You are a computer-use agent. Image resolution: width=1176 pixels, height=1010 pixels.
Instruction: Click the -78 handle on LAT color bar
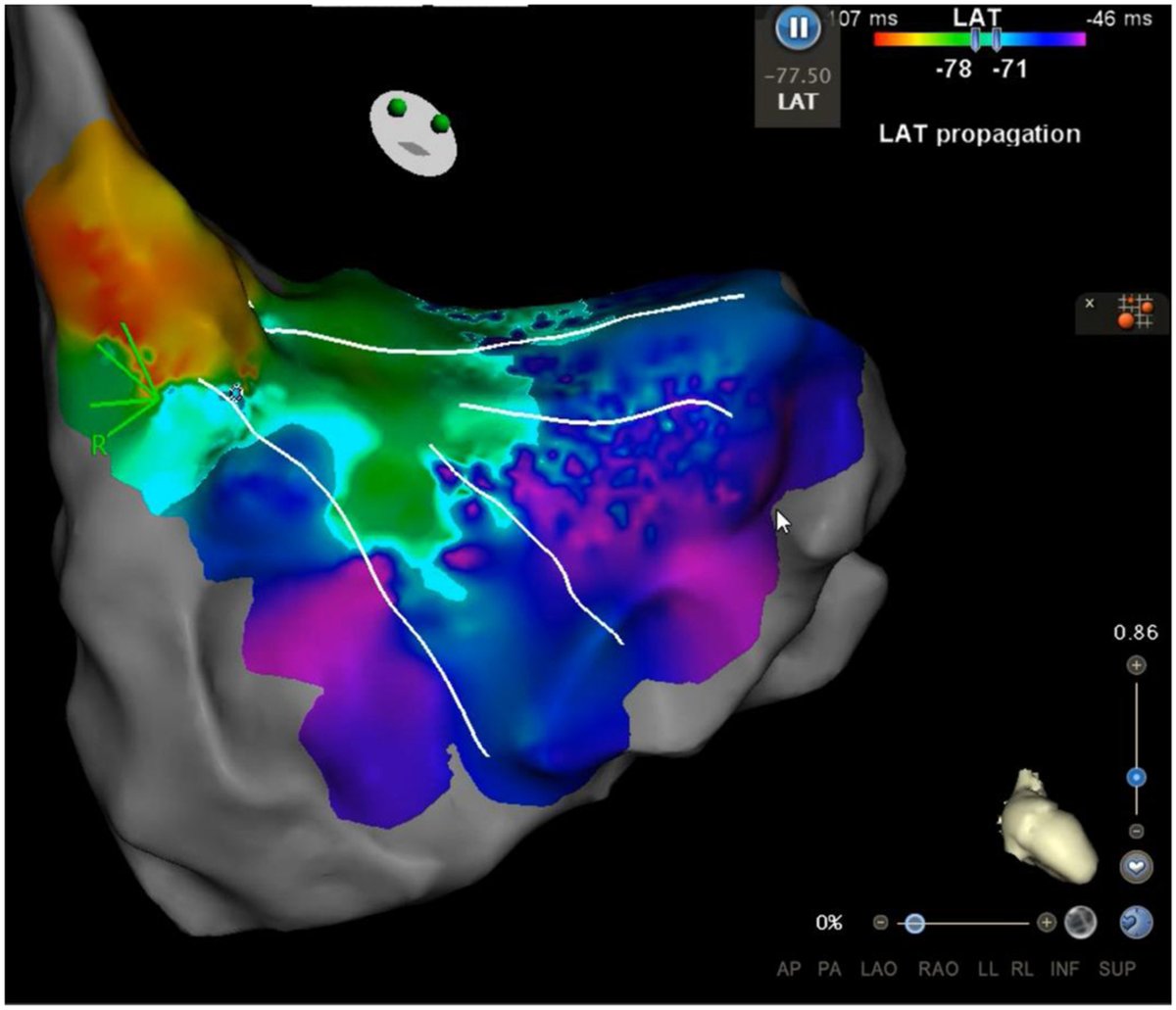975,39
